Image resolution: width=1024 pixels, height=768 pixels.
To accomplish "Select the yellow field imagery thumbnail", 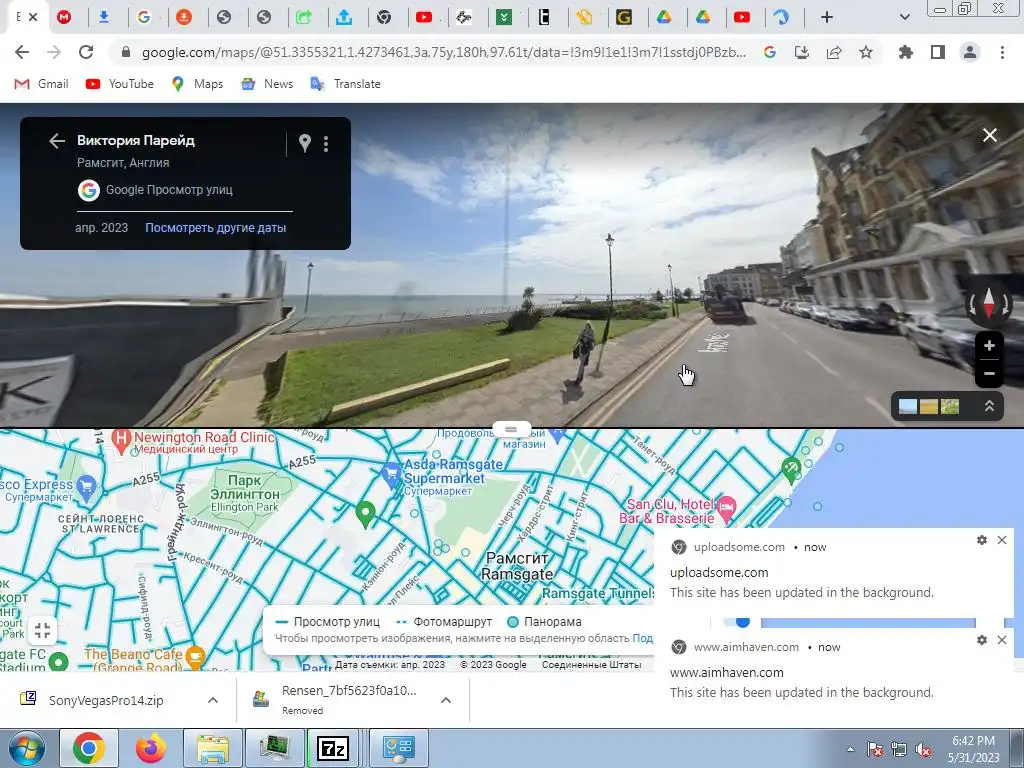I will pos(929,406).
